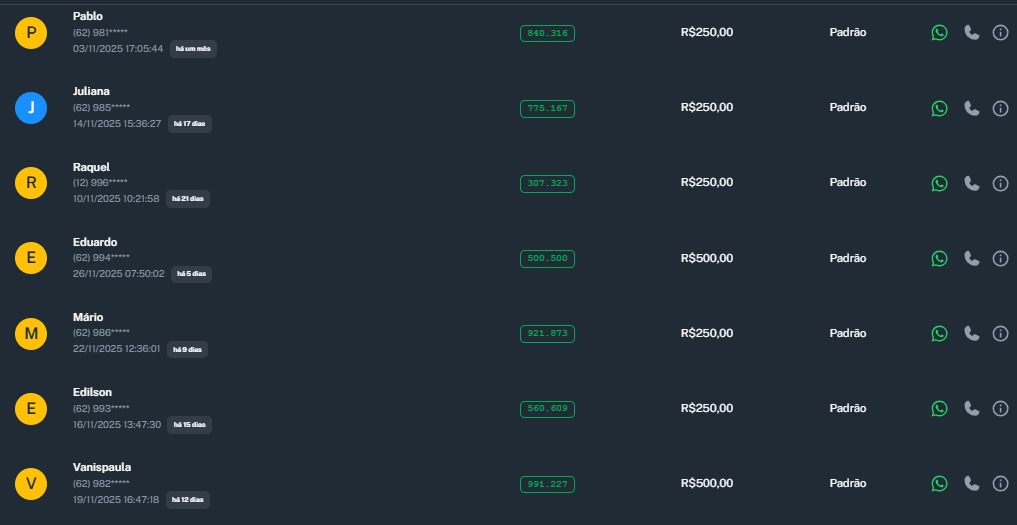Open WhatsApp chat for Juliana
This screenshot has height=525, width=1017.
(939, 108)
